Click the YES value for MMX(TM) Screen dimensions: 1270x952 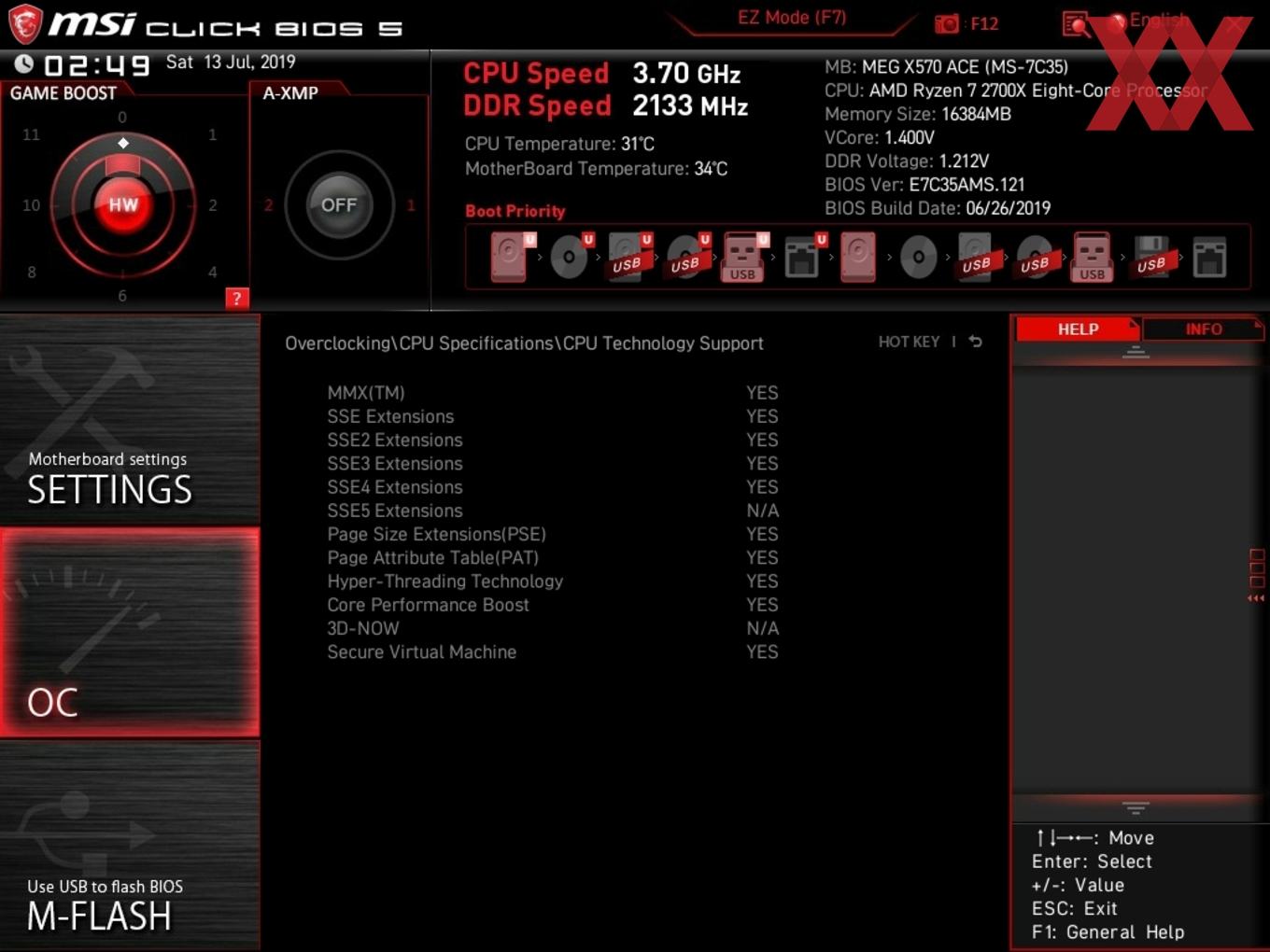point(762,393)
